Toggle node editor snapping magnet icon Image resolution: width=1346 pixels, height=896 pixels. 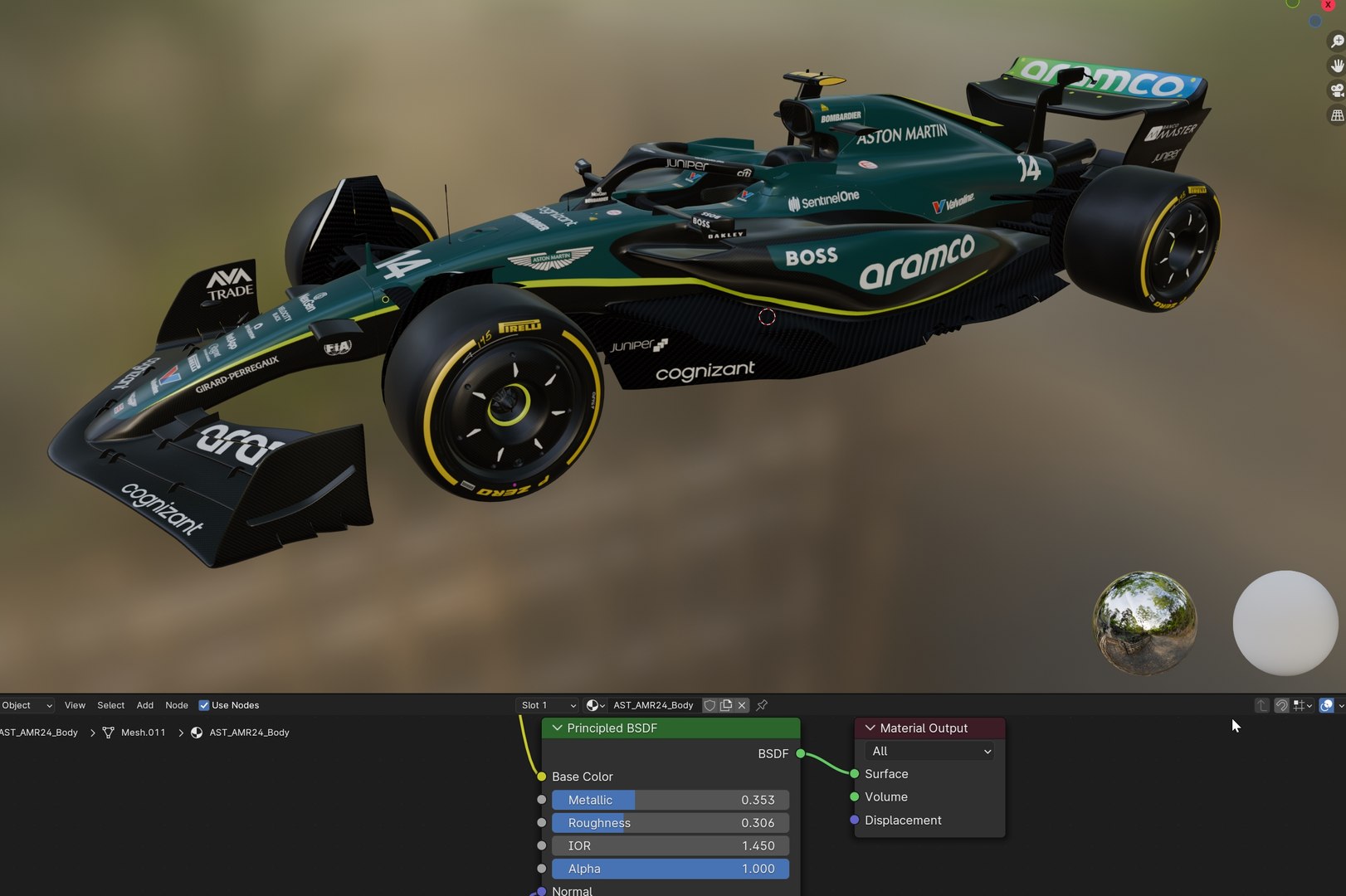click(1282, 705)
